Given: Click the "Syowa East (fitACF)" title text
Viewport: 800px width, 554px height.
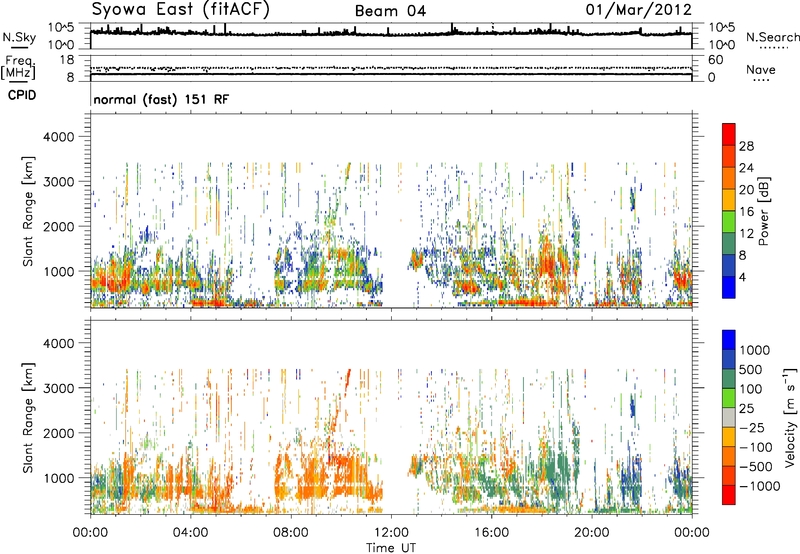Looking at the screenshot, I should pyautogui.click(x=181, y=10).
